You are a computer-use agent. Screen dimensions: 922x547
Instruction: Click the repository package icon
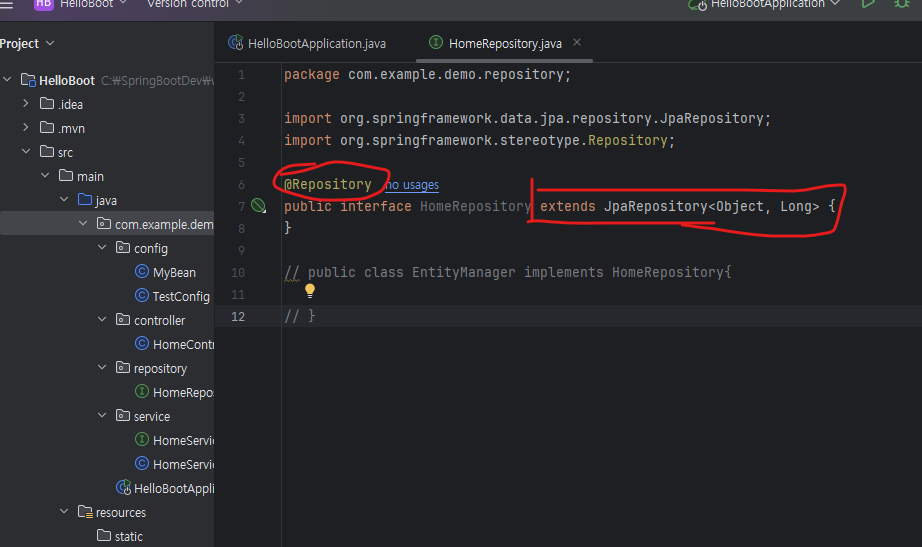(x=123, y=368)
